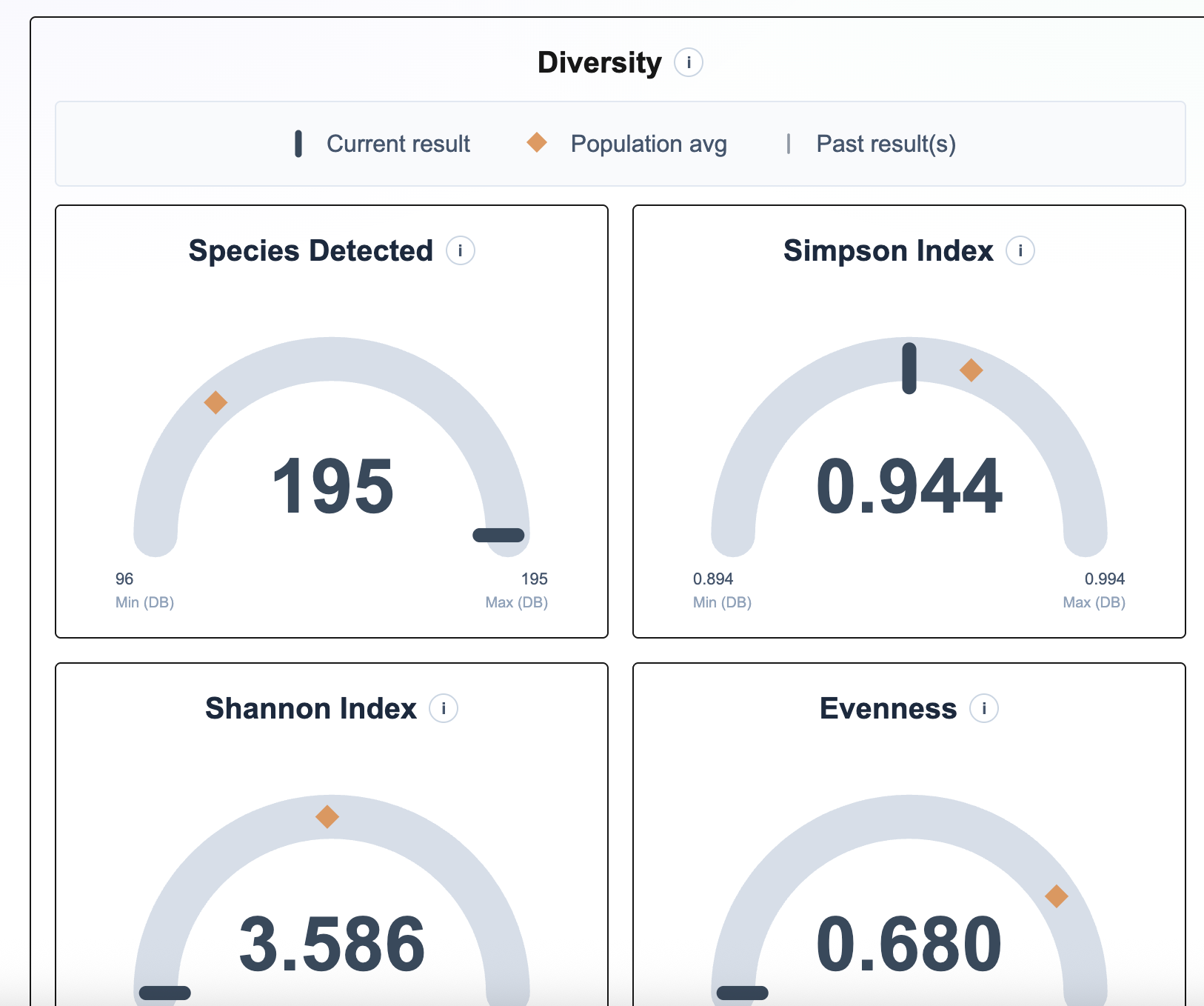The image size is (1204, 1006).
Task: Select the Current result legend label
Action: point(398,144)
